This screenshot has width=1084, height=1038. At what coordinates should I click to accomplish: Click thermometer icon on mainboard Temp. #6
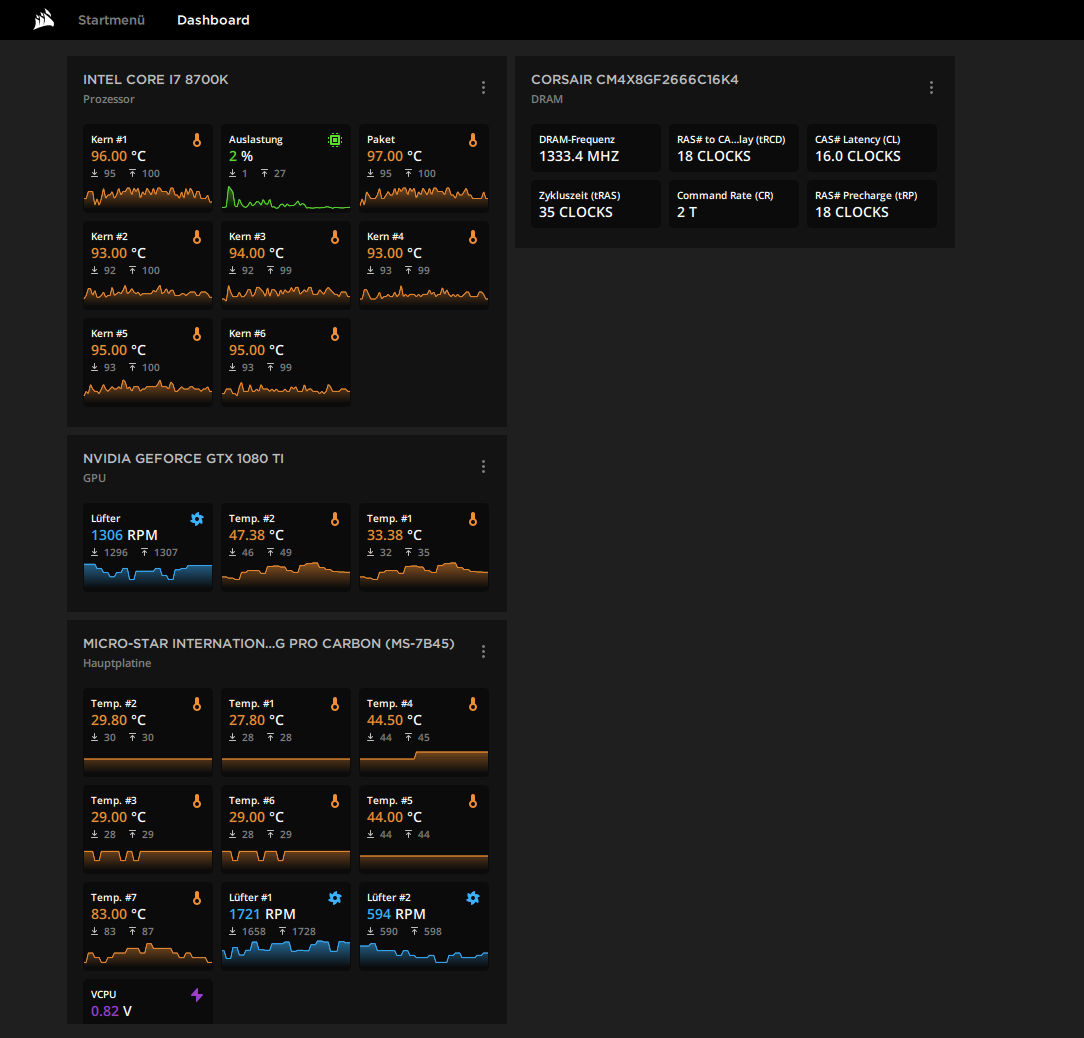click(335, 801)
